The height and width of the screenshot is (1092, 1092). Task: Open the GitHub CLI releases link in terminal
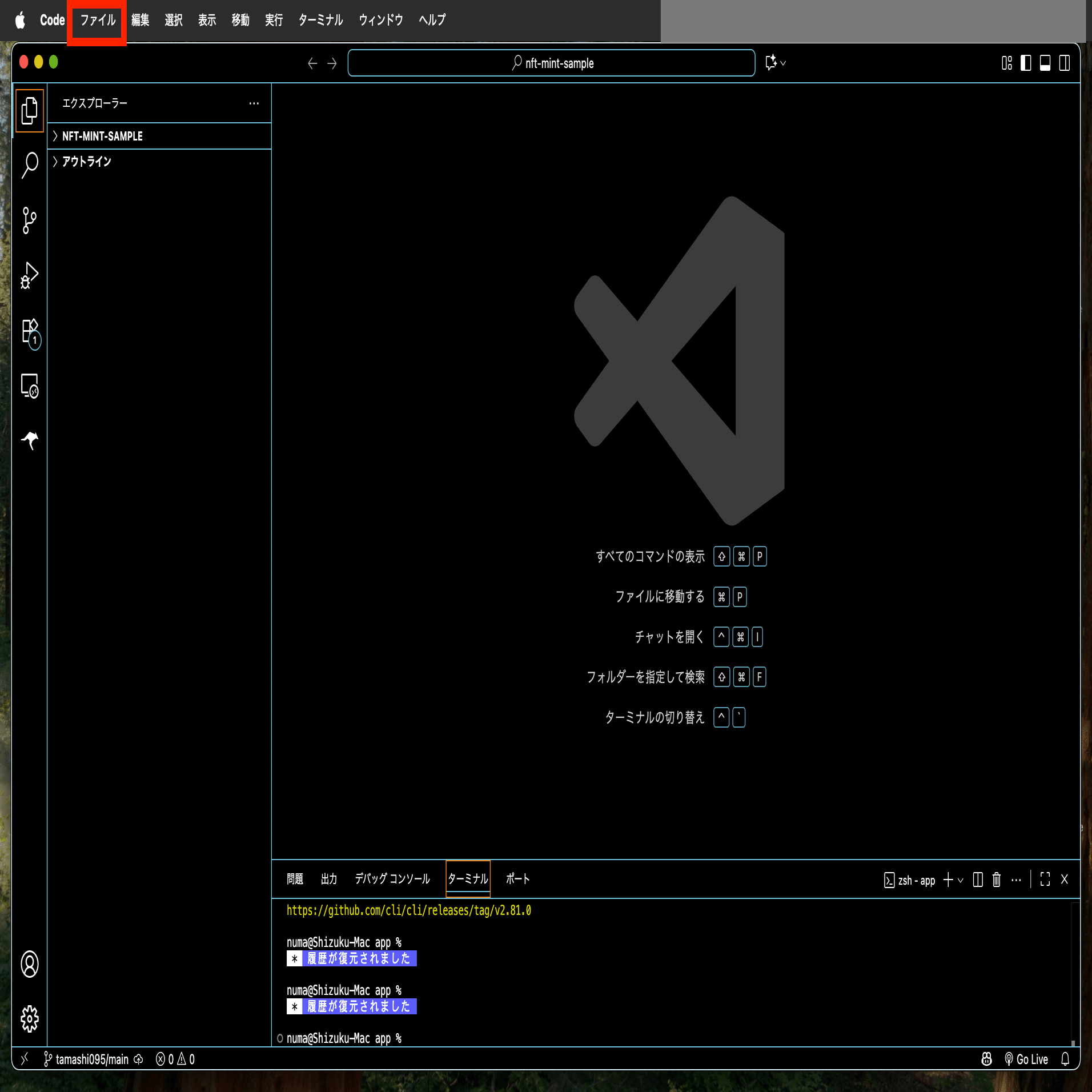click(409, 910)
